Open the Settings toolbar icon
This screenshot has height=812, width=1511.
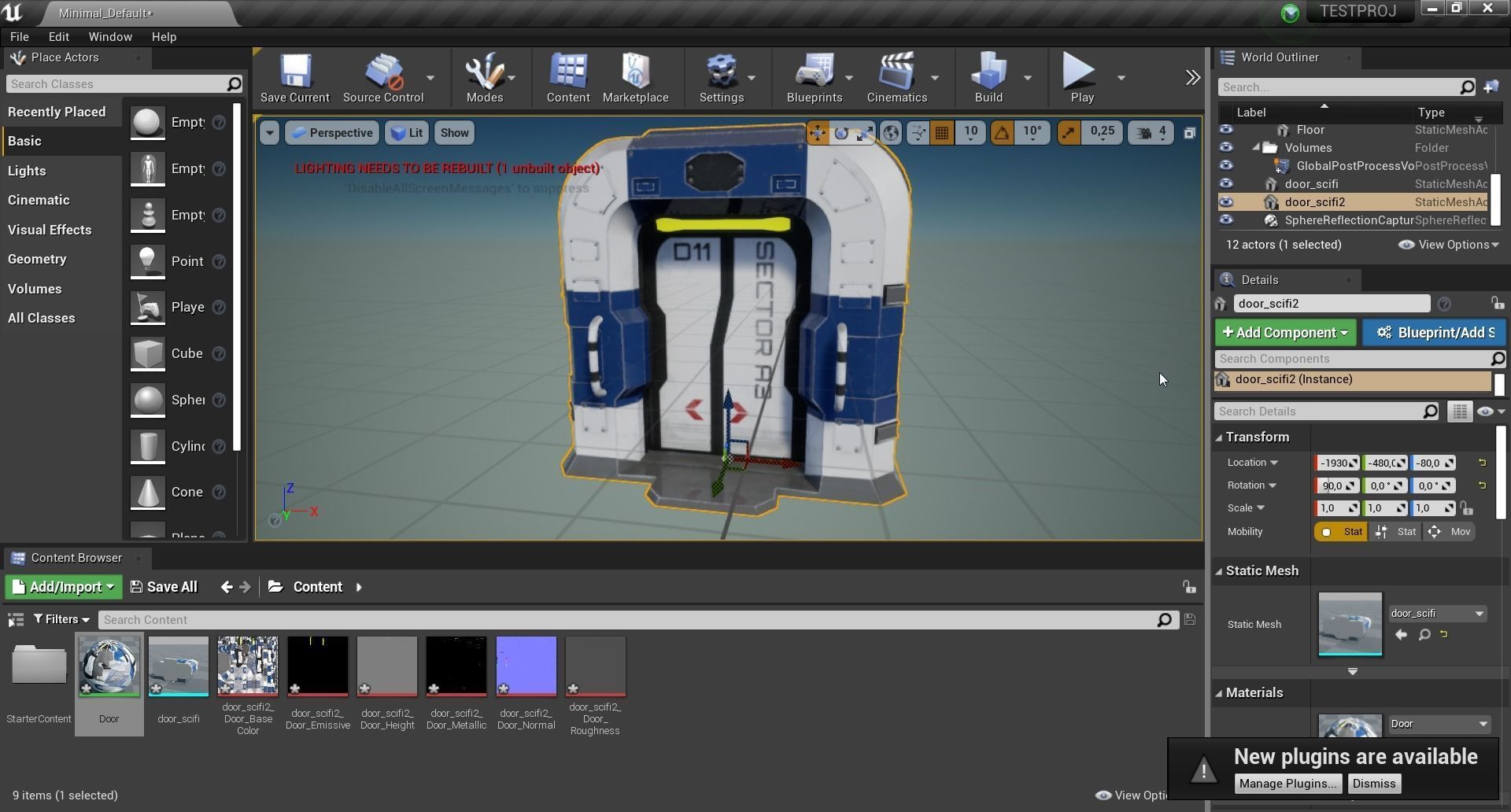tap(722, 78)
